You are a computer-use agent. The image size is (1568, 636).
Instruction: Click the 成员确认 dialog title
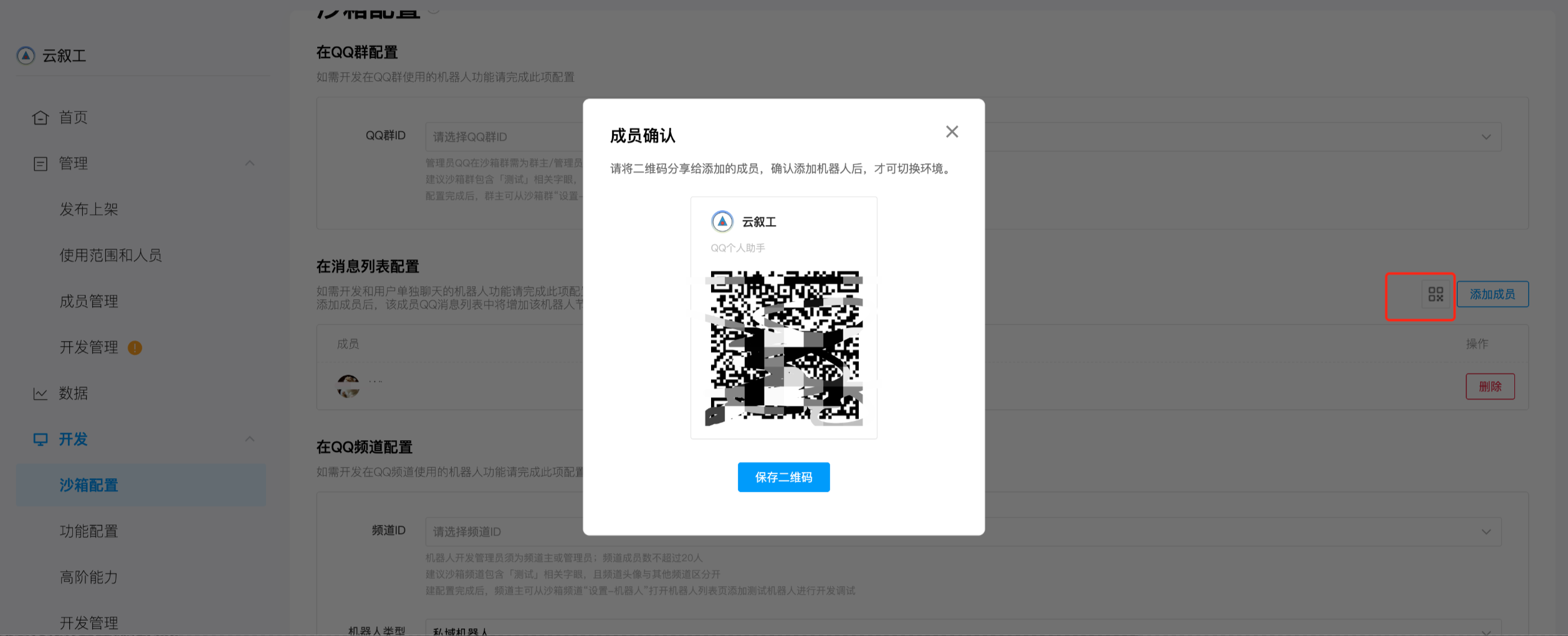pyautogui.click(x=643, y=136)
